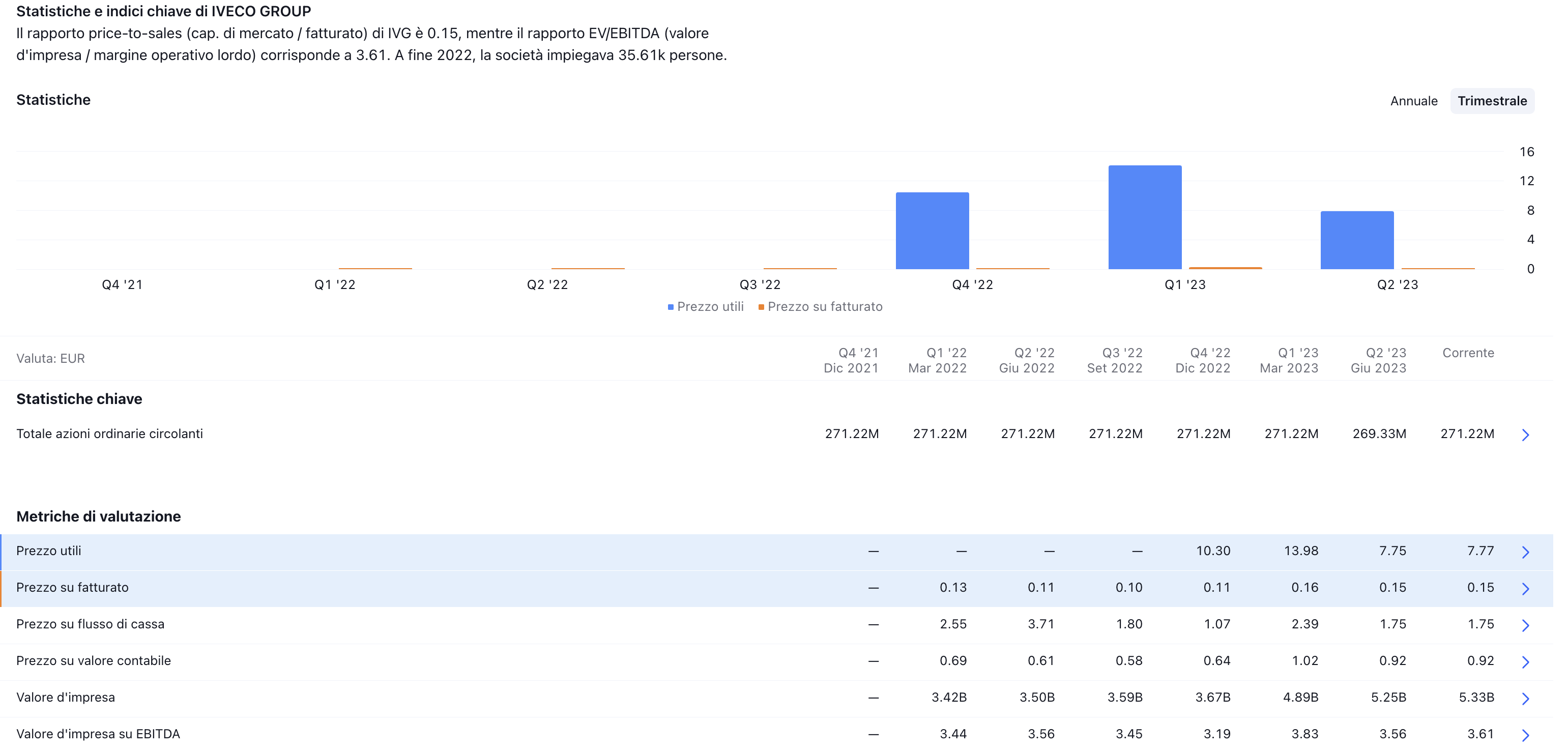The image size is (1568, 751).
Task: Click the Metriche di valutazione heading
Action: pos(99,516)
